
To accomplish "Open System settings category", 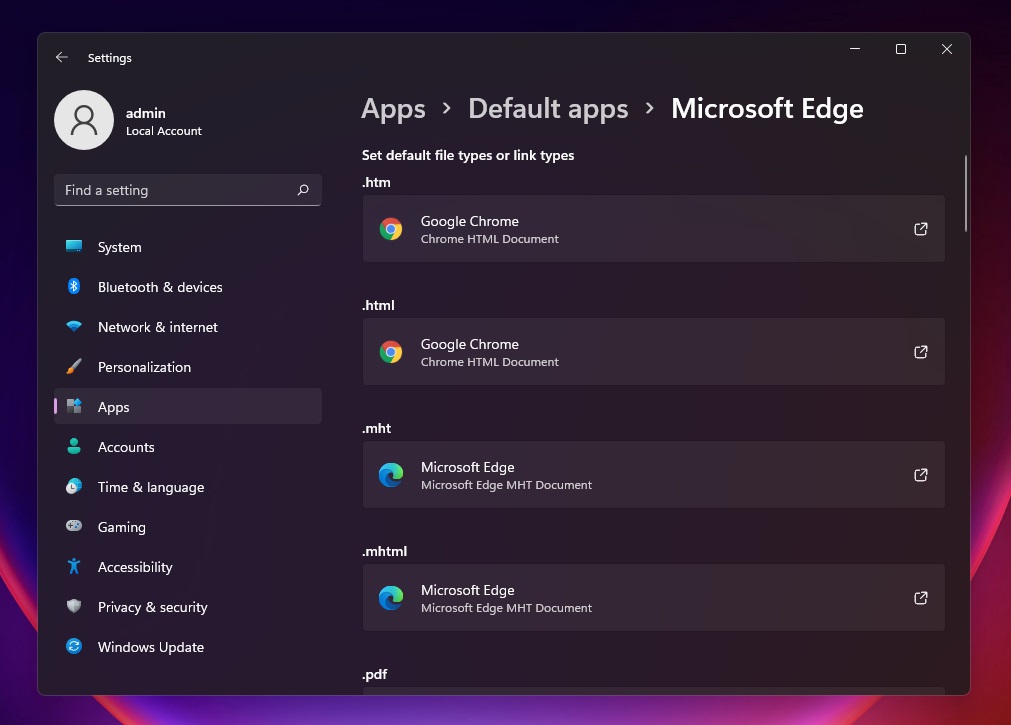I will (x=188, y=247).
